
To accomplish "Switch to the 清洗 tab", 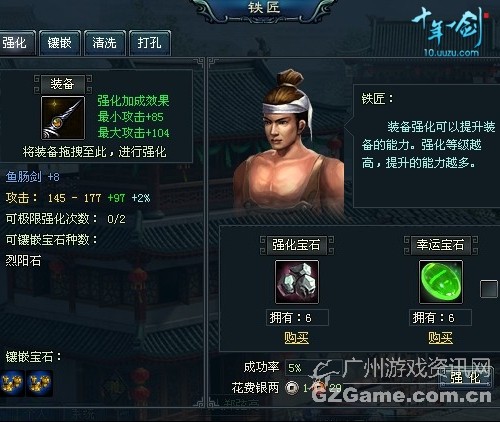I will [105, 43].
